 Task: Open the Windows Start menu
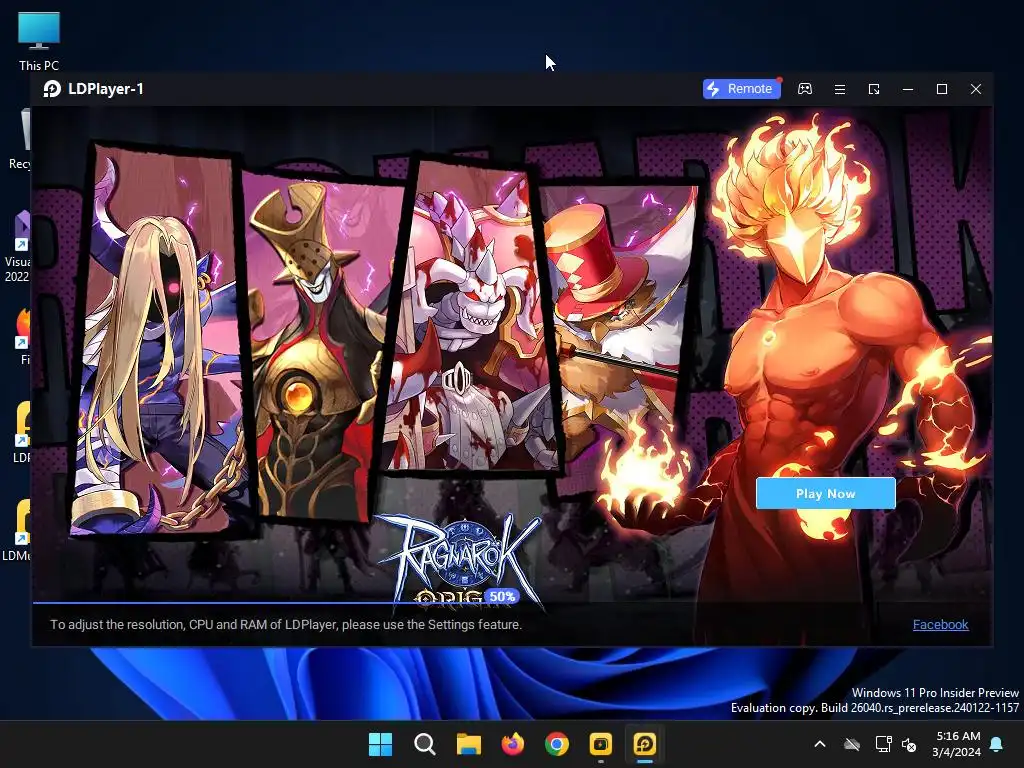[380, 744]
